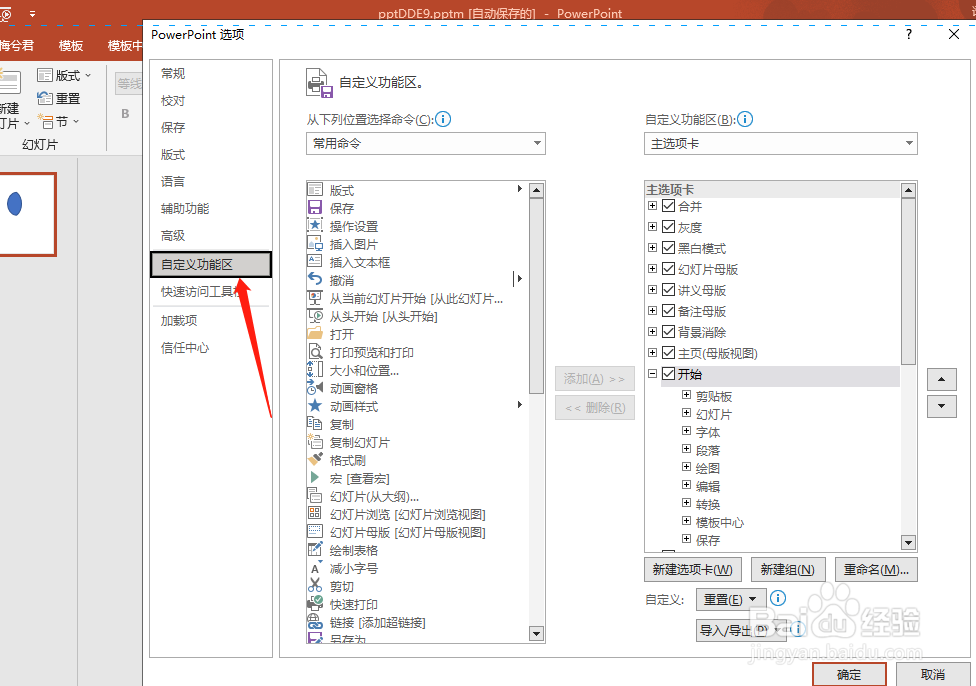The width and height of the screenshot is (976, 686).
Task: Move selected item down with arrow button
Action: pyautogui.click(x=942, y=406)
